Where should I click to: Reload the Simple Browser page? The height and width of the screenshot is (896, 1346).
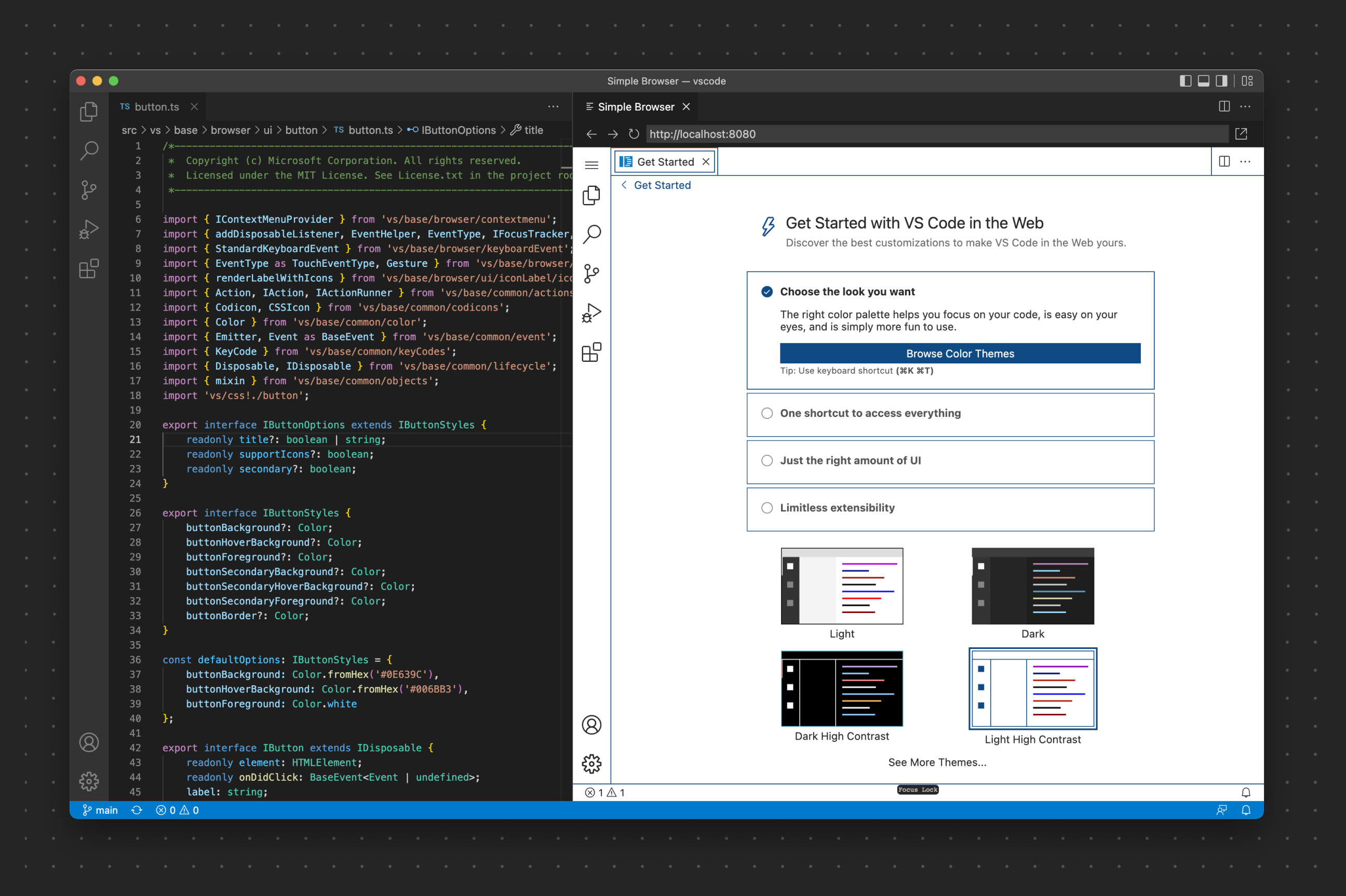pyautogui.click(x=634, y=134)
